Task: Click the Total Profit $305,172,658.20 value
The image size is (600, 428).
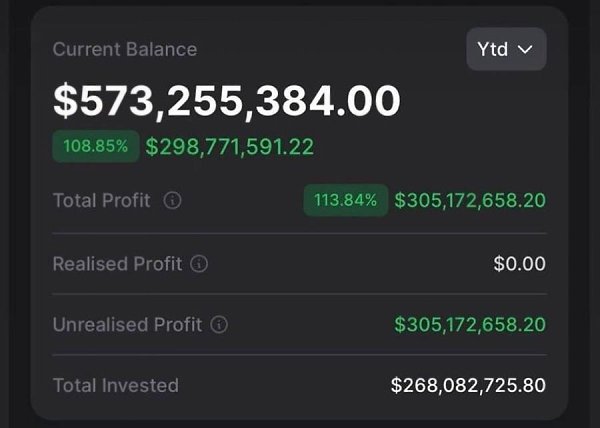Action: pos(470,201)
